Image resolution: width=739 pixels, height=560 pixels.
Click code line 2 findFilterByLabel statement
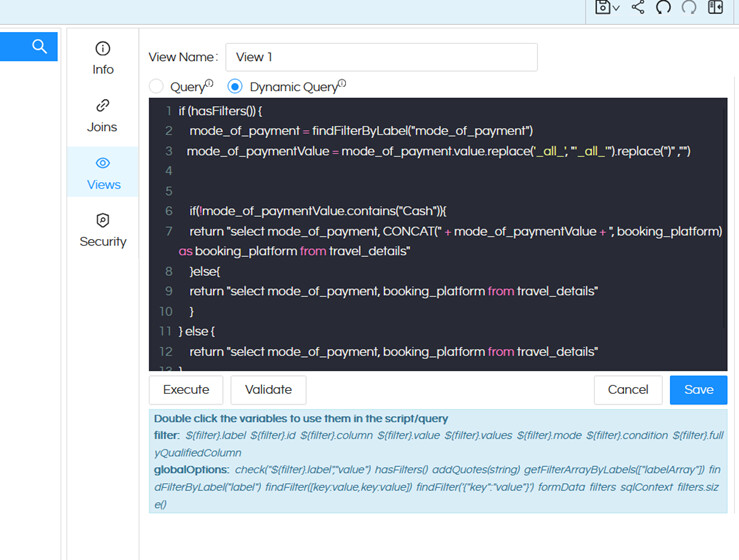[361, 131]
